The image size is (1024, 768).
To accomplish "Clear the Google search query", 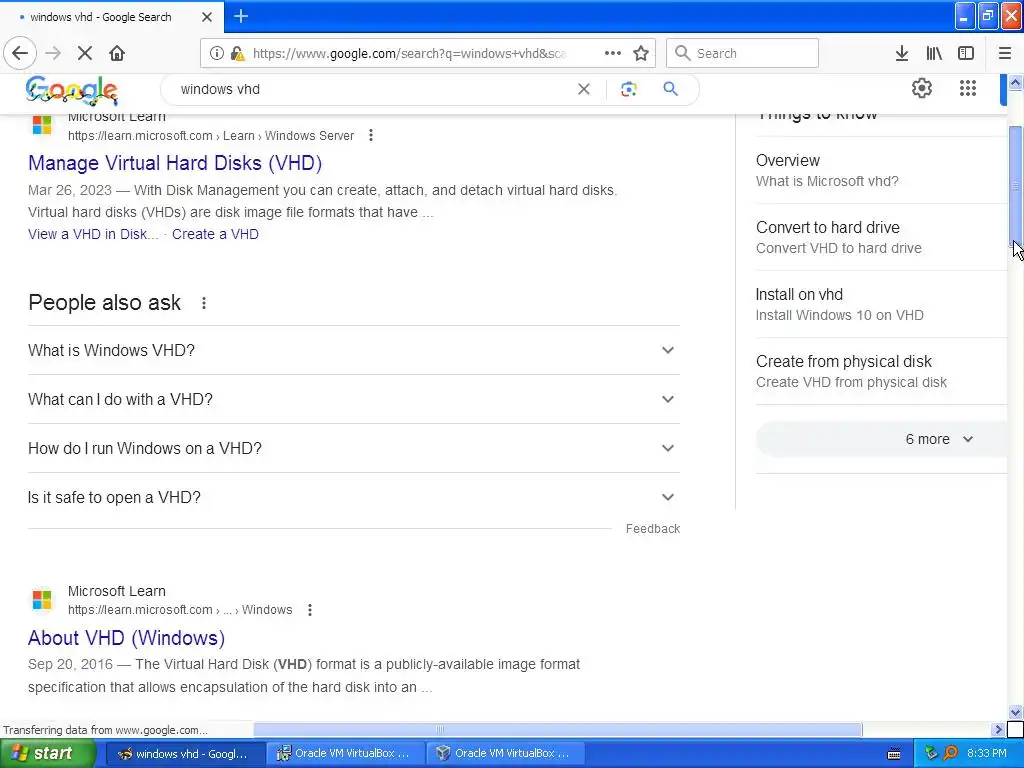I will point(584,89).
